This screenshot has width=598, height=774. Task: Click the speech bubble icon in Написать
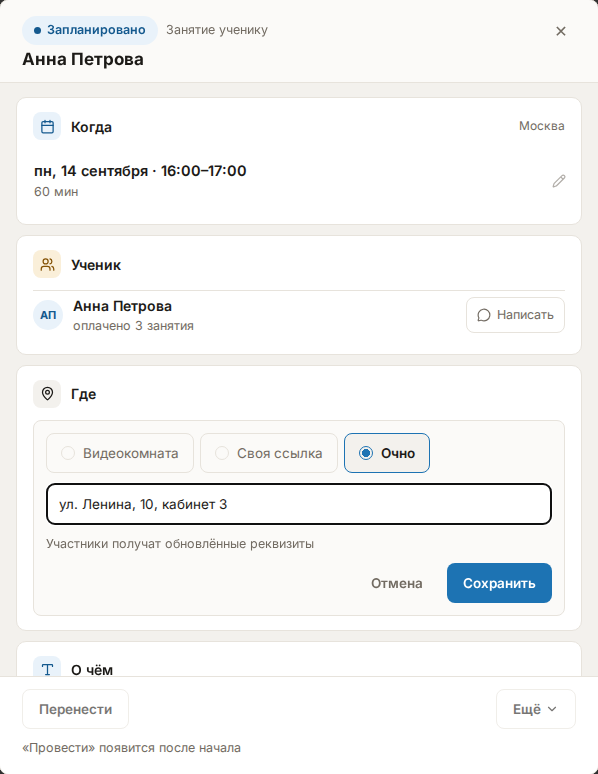[484, 315]
